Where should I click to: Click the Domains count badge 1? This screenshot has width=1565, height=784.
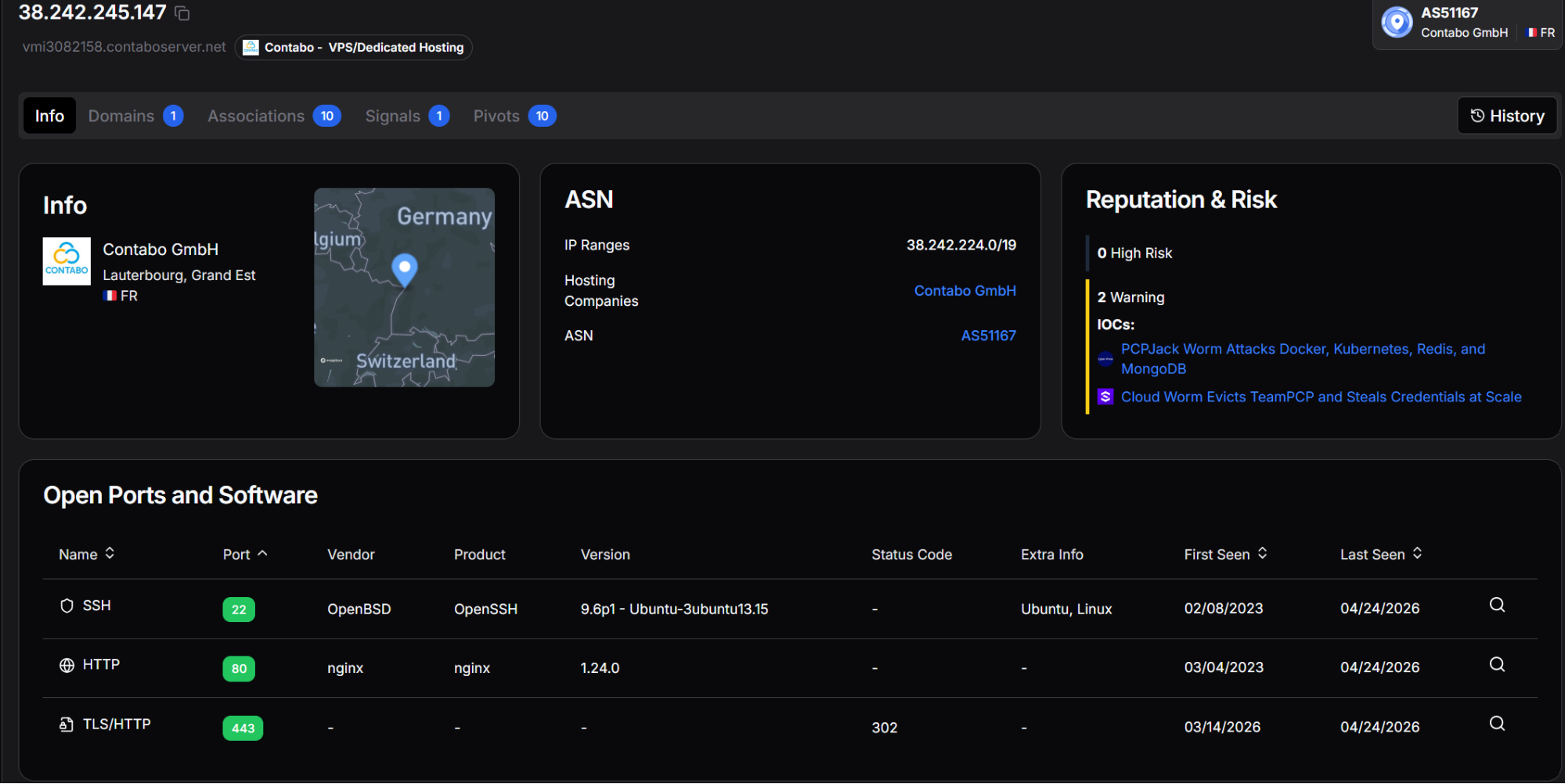coord(173,116)
